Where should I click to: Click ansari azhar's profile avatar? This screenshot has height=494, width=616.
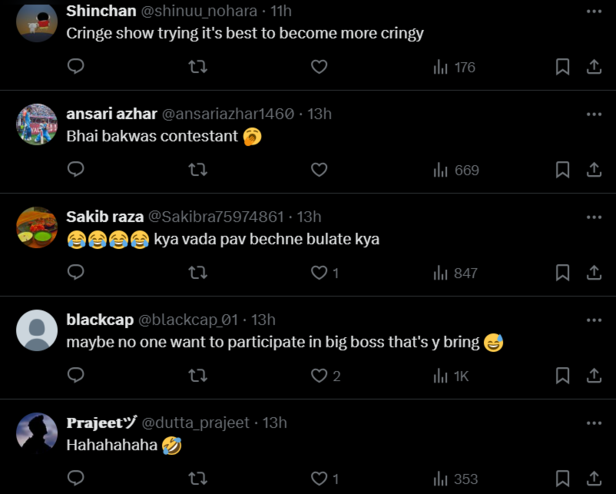[37, 124]
